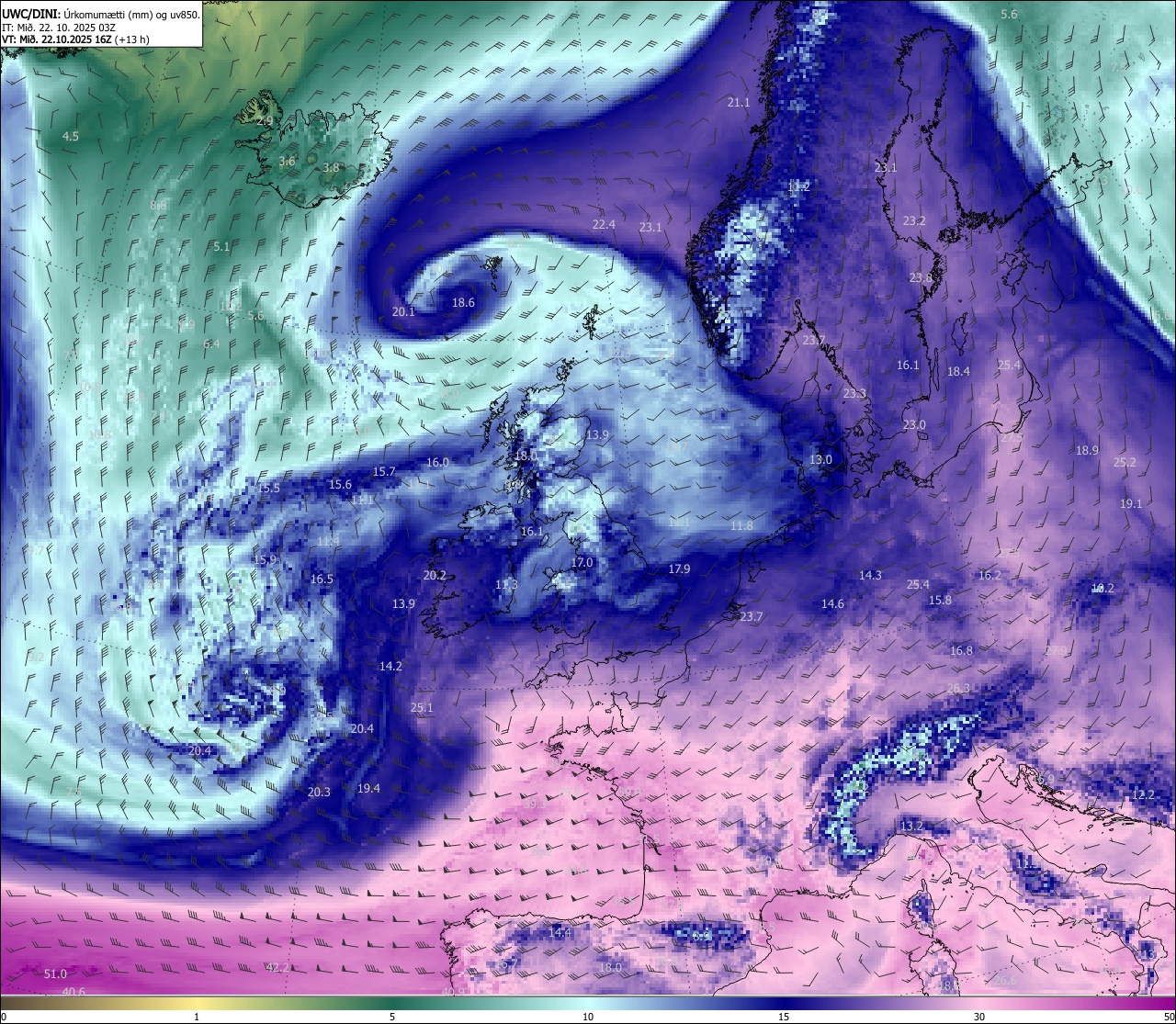Click the 15 tick label on color scale
The image size is (1176, 1024).
pyautogui.click(x=784, y=1017)
